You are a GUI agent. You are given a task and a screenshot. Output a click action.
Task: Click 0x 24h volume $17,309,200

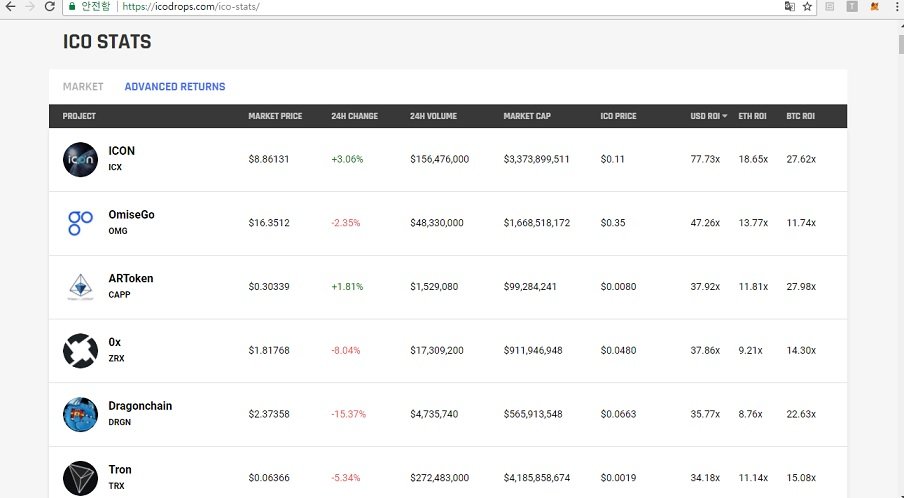pyautogui.click(x=436, y=350)
